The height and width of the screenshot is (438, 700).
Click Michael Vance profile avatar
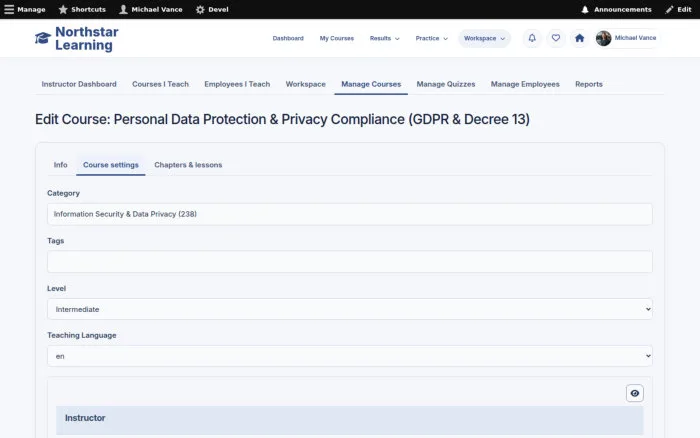[604, 38]
